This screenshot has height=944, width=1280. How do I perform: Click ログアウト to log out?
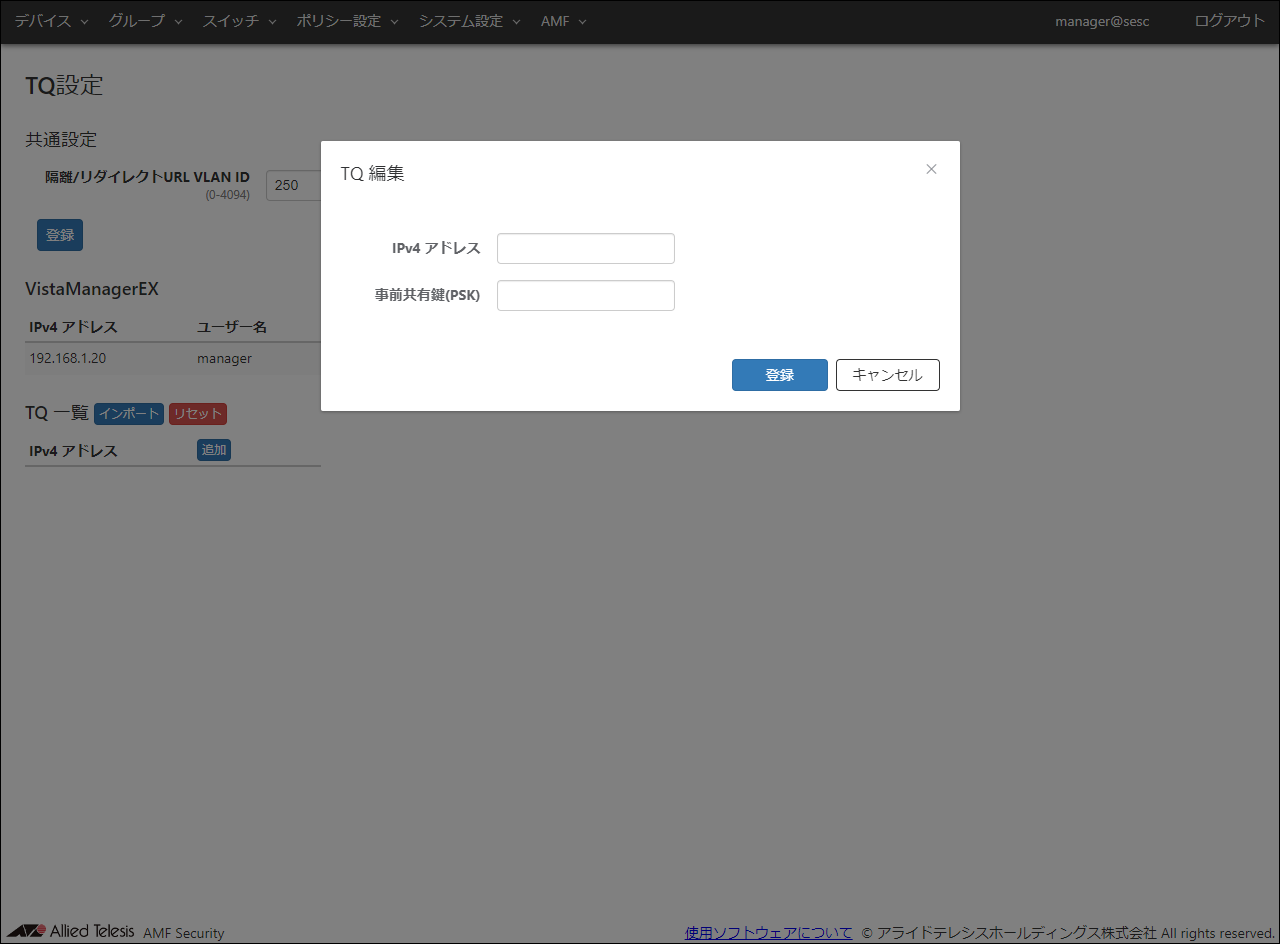click(1229, 21)
